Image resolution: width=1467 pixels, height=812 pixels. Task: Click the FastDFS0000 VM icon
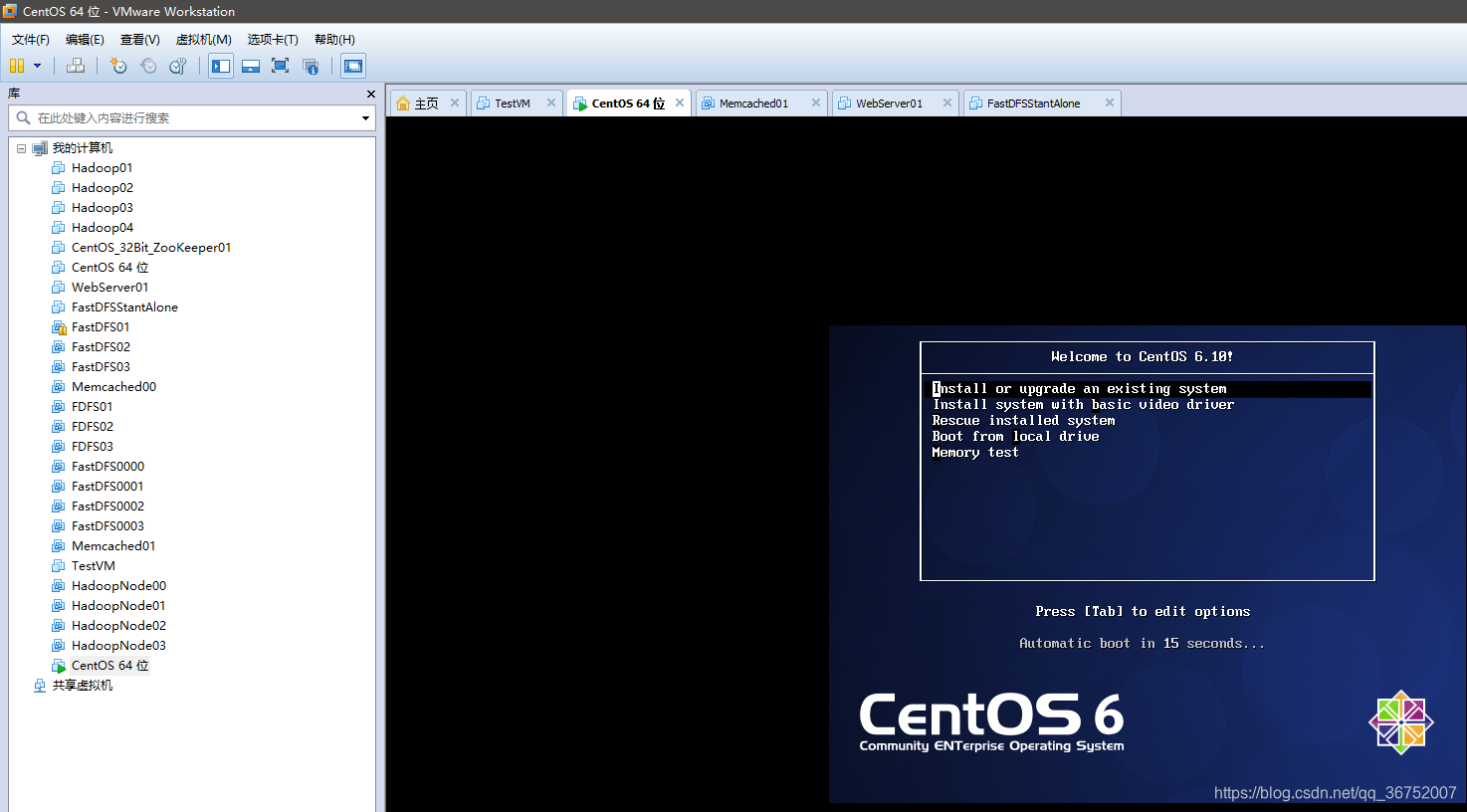[59, 467]
